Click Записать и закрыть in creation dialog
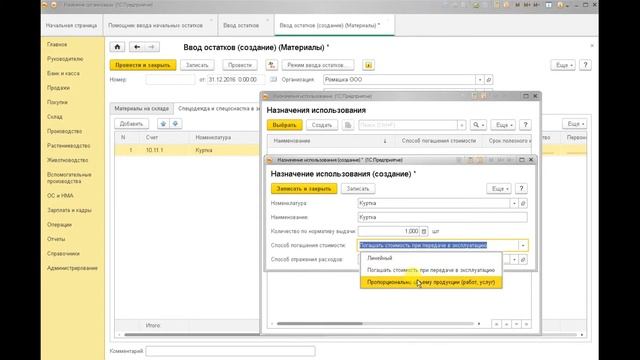This screenshot has height=360, width=640. pos(304,189)
